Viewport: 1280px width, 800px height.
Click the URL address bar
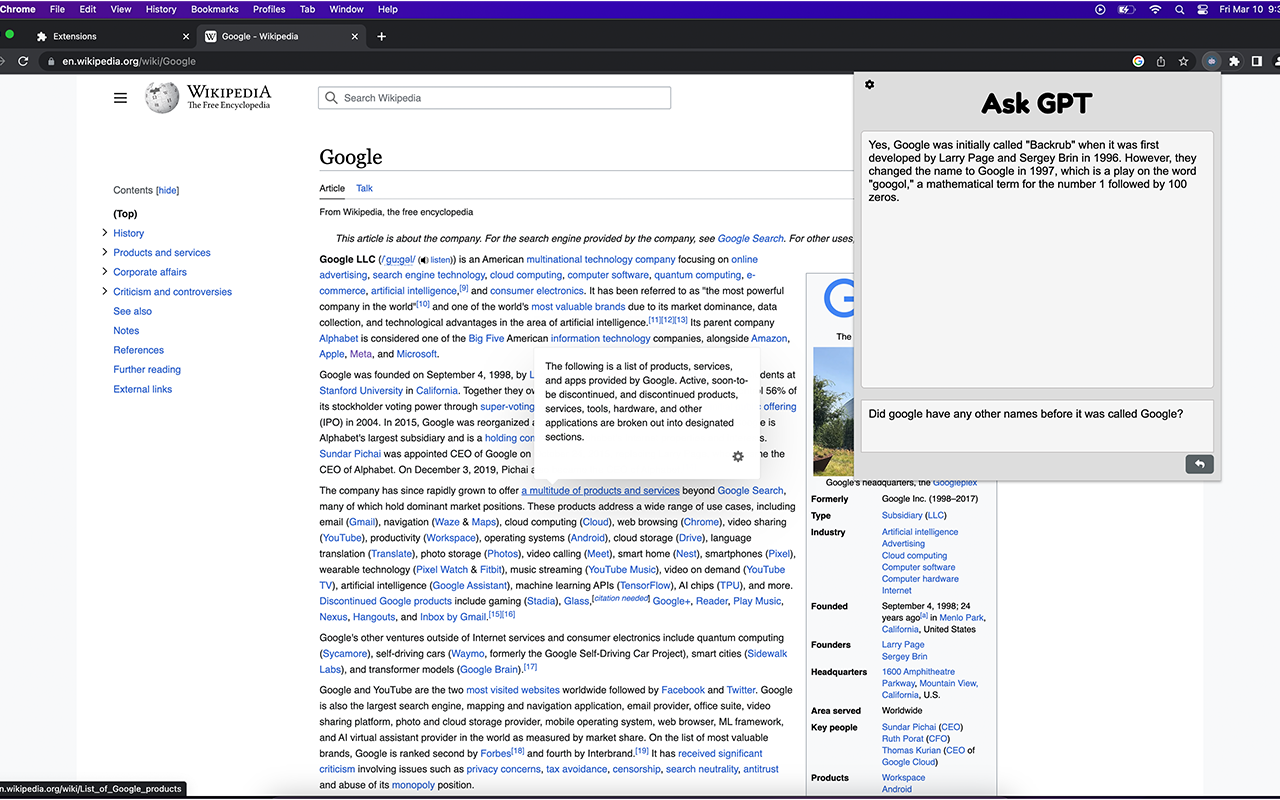(590, 61)
